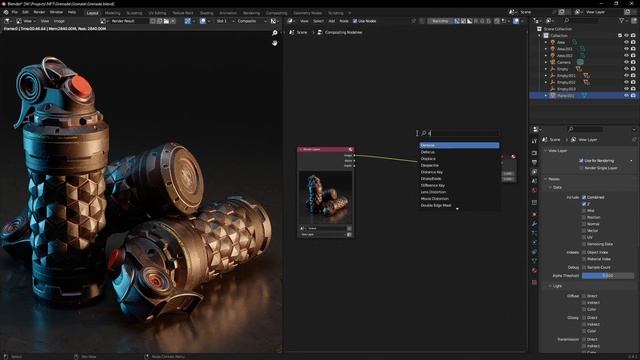Open the Modifiers wrench properties tab
The height and width of the screenshot is (360, 640).
tap(534, 224)
